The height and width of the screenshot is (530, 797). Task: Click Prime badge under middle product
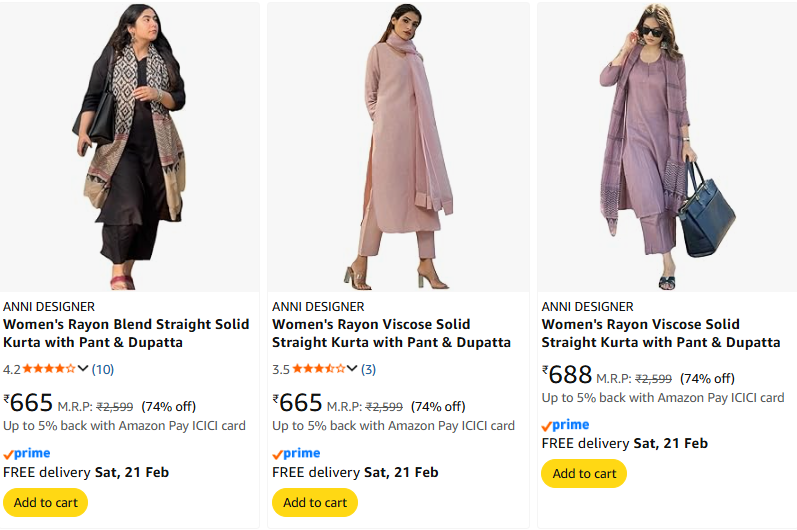[x=296, y=453]
